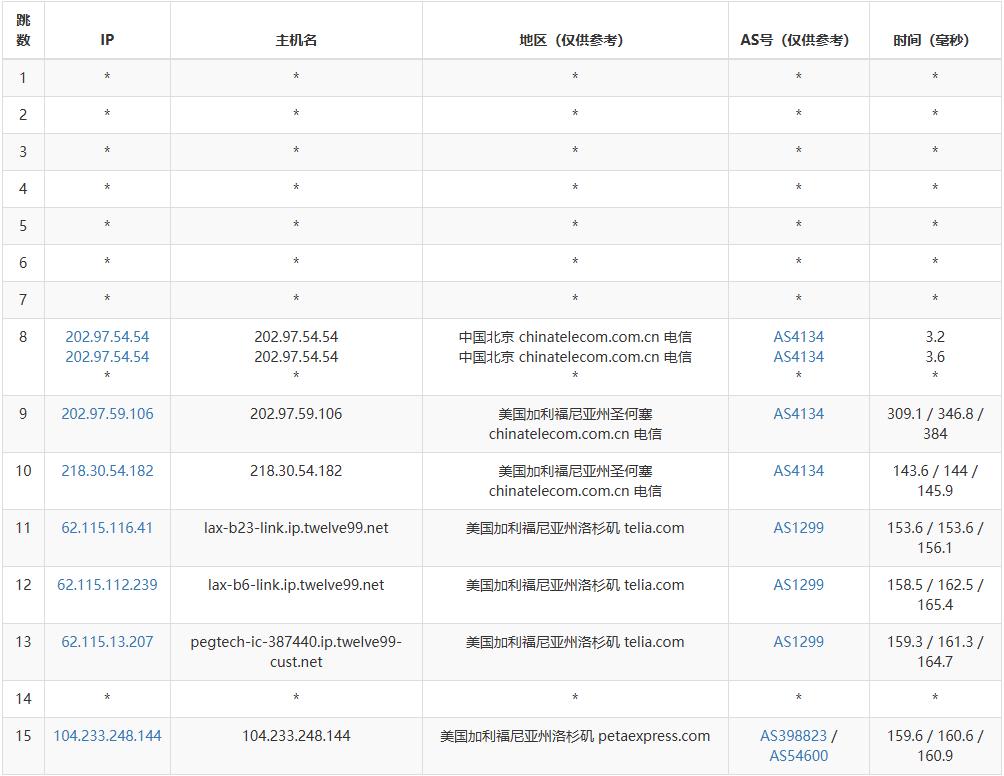Open the AS1299 link in hop 11
This screenshot has height=776, width=1004.
tap(798, 528)
